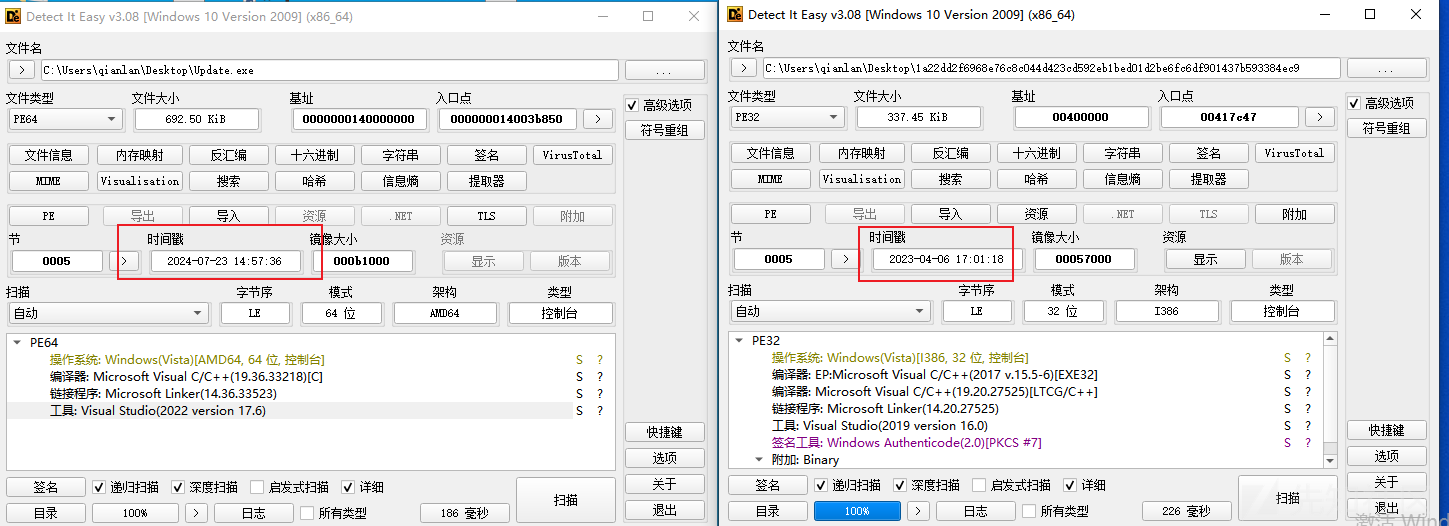Enable 所有类型 in right window
The image size is (1449, 526).
[1029, 511]
